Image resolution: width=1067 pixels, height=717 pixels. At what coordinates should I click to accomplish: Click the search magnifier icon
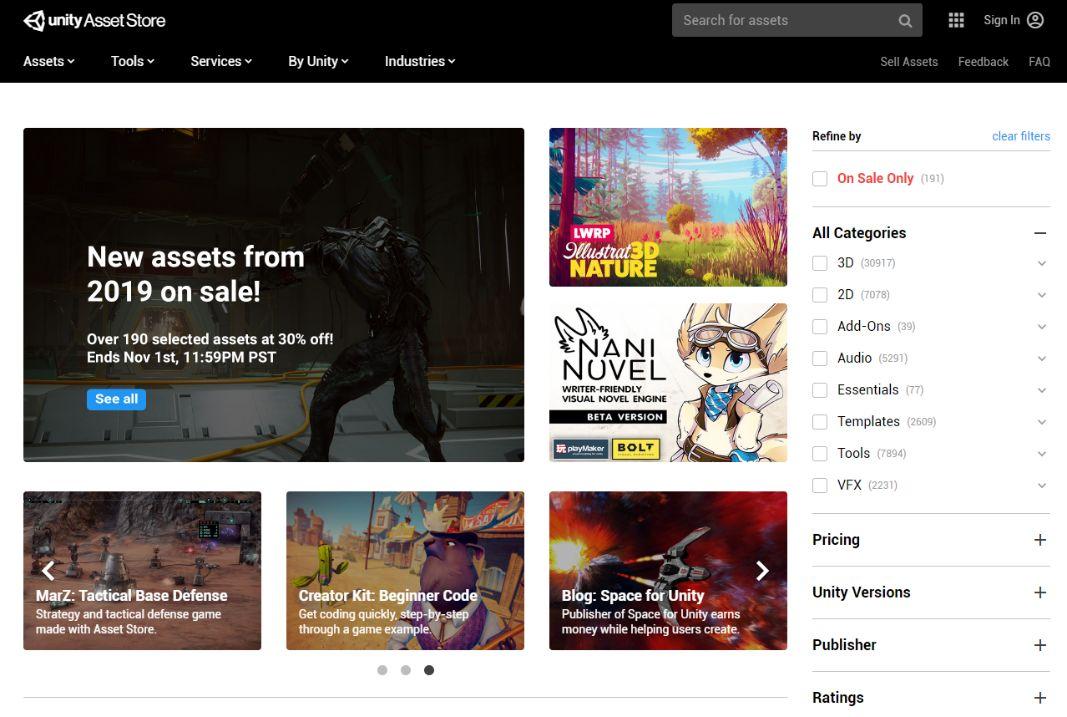(905, 20)
